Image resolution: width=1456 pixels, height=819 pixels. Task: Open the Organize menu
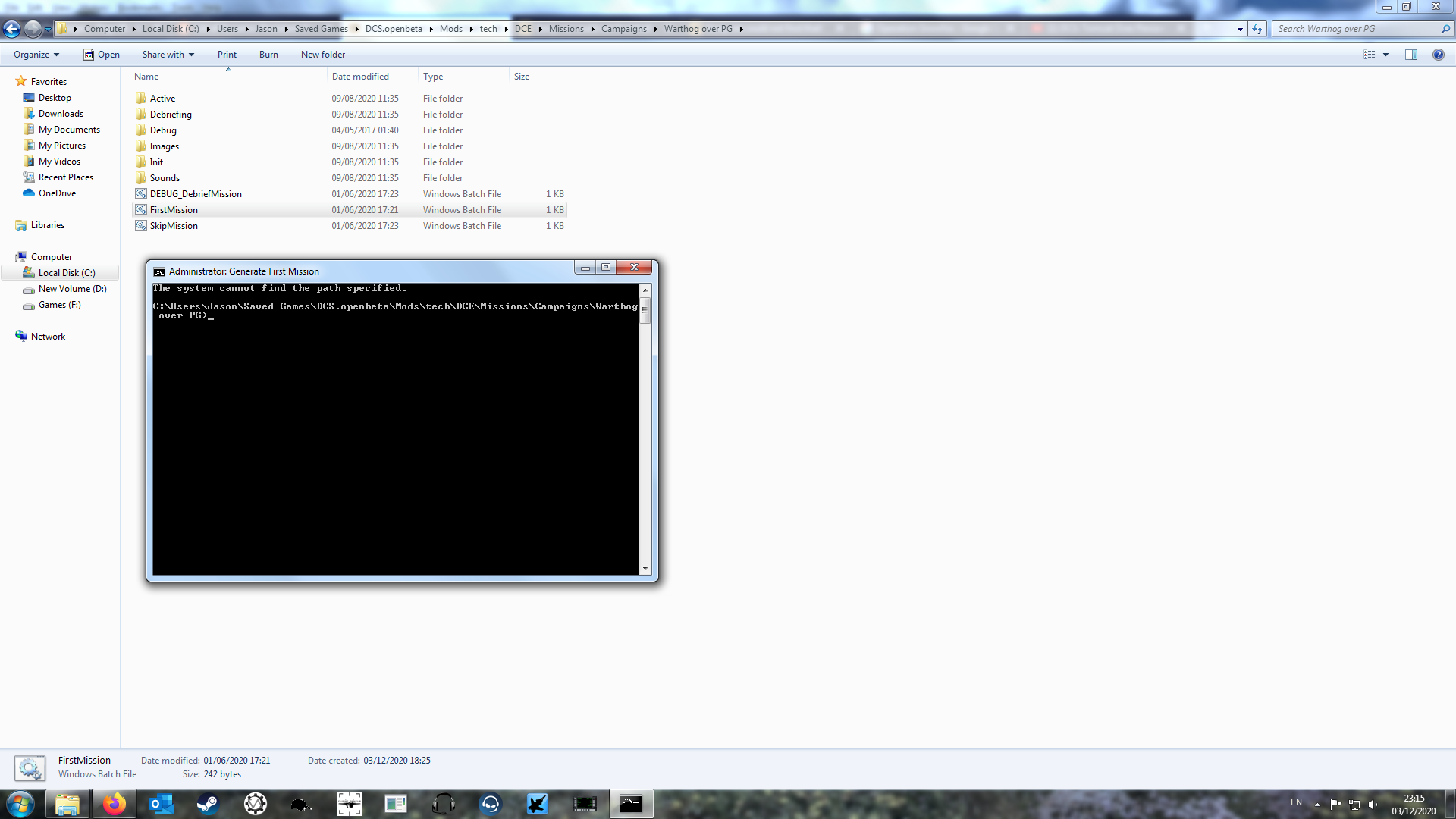(36, 55)
